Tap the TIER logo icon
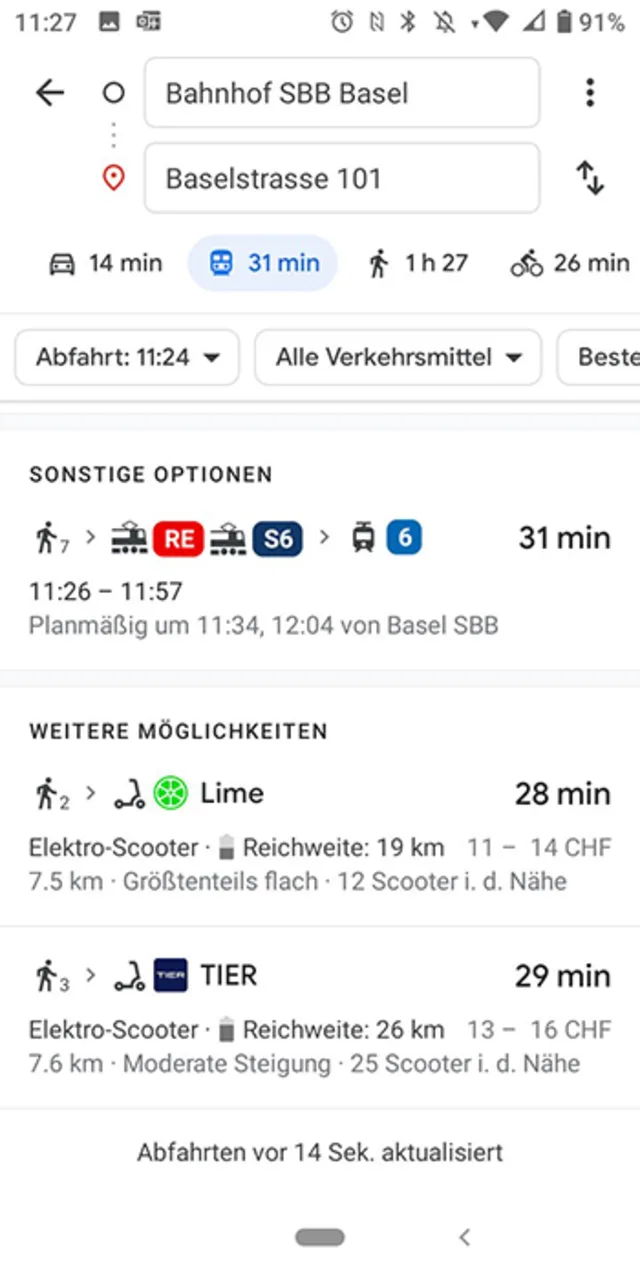 point(171,975)
